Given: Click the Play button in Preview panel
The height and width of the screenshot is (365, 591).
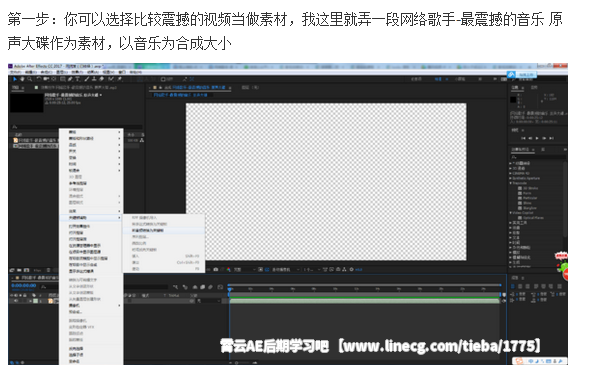Looking at the screenshot, I should coord(537,138).
